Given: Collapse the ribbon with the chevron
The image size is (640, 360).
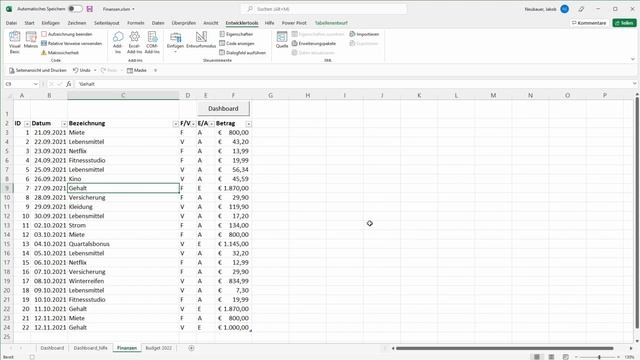Looking at the screenshot, I should 633,60.
